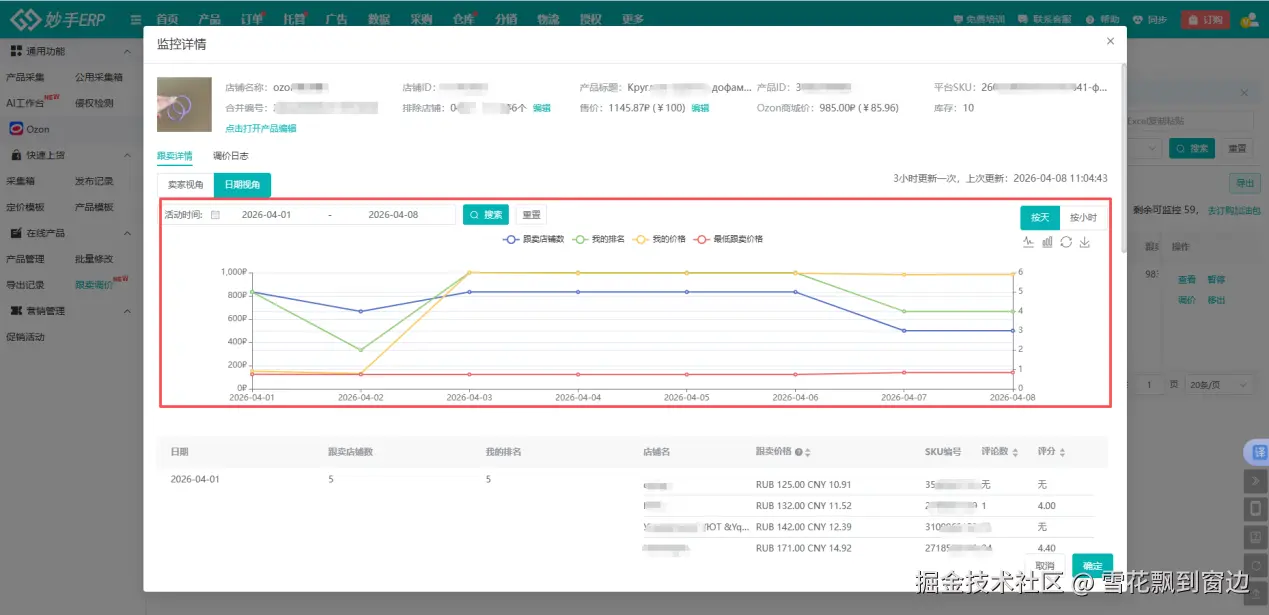This screenshot has height=615, width=1269.
Task: Open 卖家视角 tab
Action: coord(185,185)
